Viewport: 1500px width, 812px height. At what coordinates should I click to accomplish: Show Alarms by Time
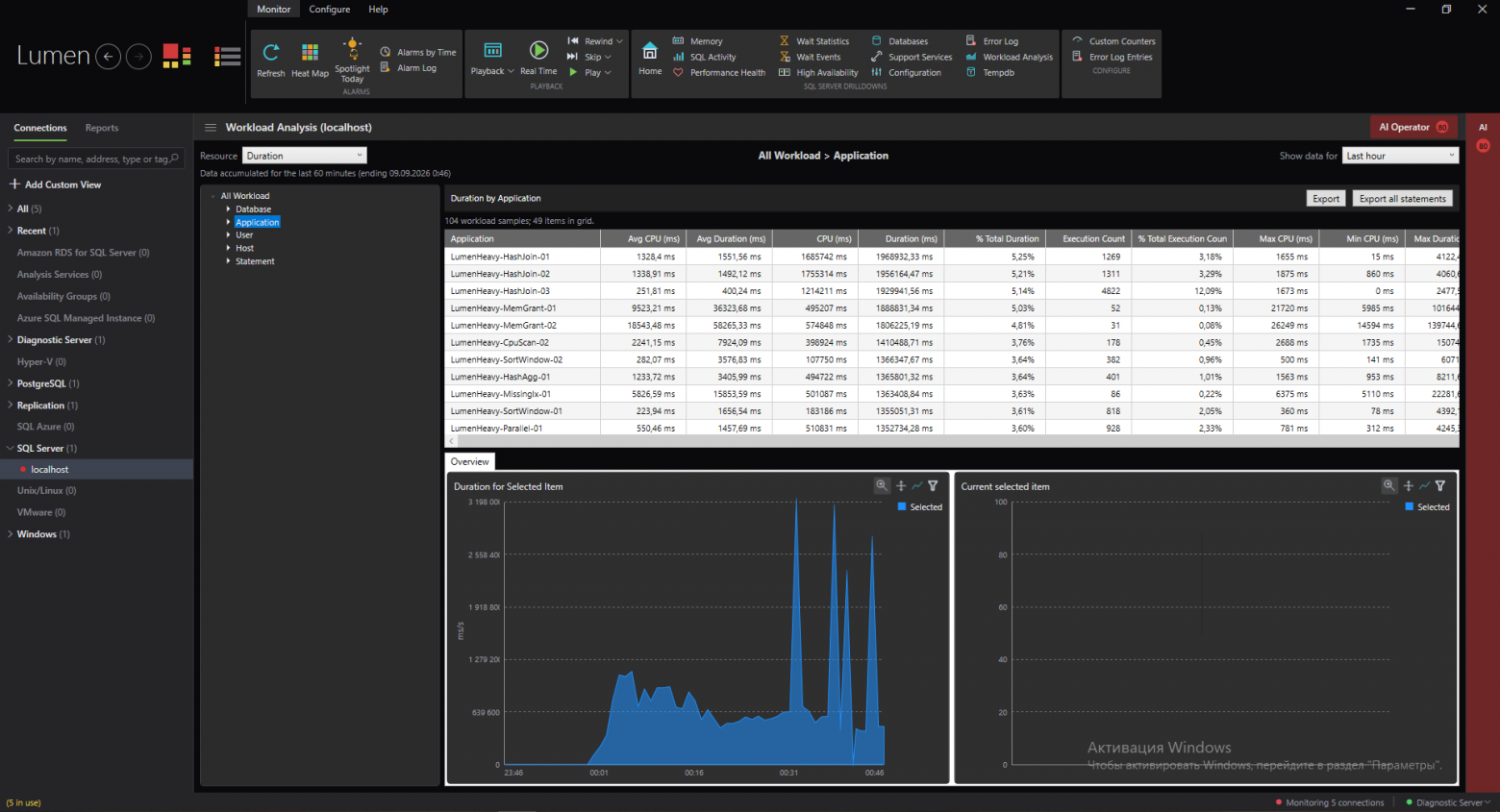[418, 52]
